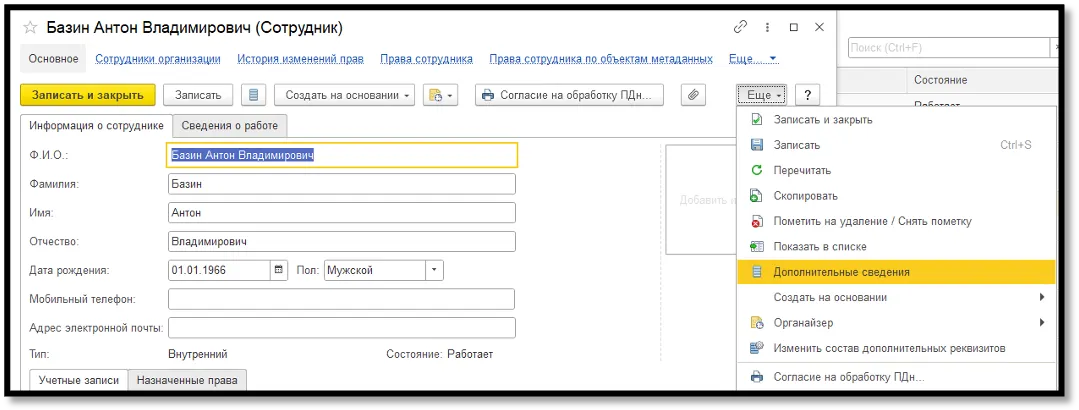
Task: Click the birth date field 01.01.1966
Action: (219, 270)
